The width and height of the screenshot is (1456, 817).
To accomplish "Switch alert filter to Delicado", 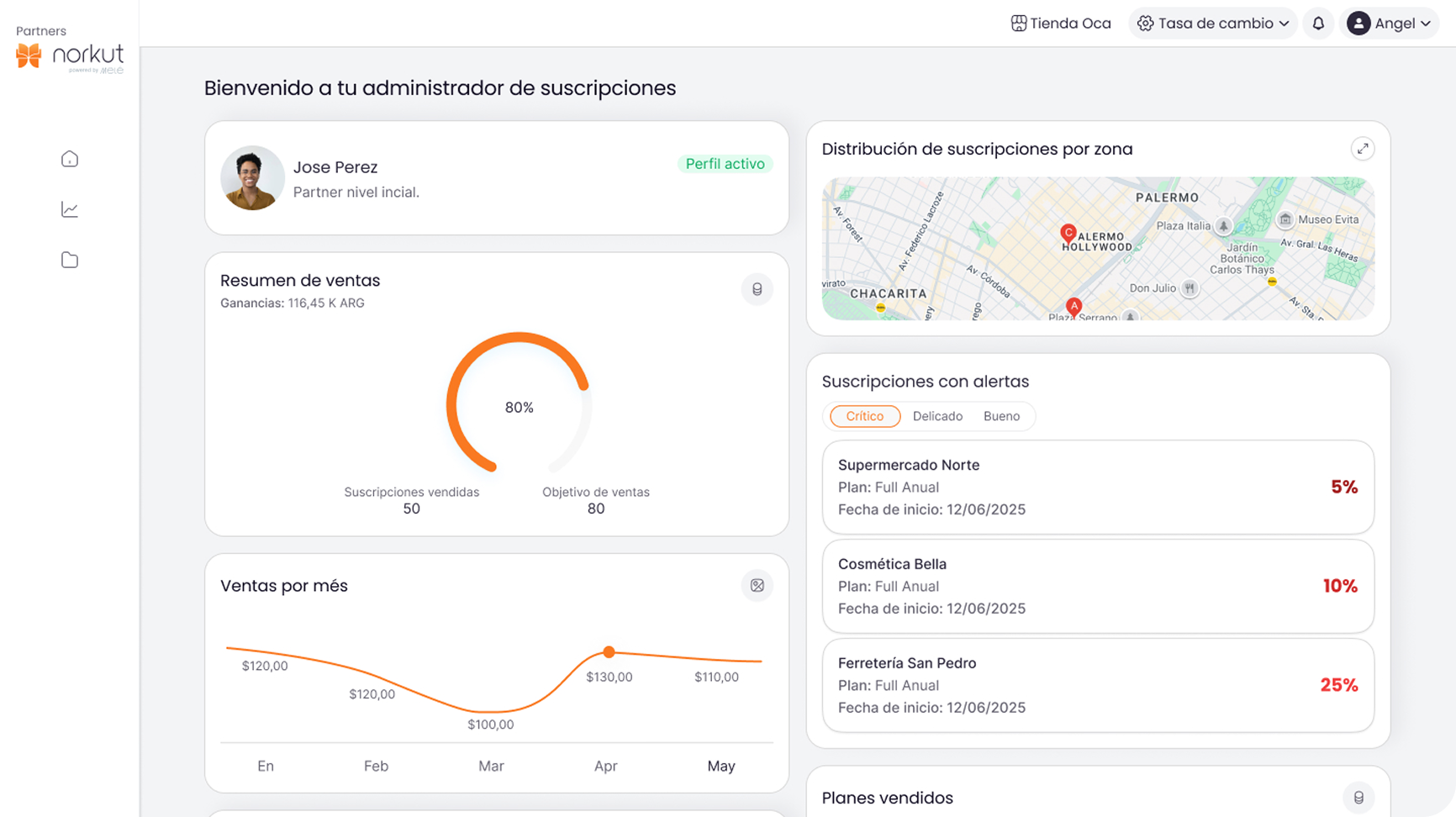I will point(937,416).
